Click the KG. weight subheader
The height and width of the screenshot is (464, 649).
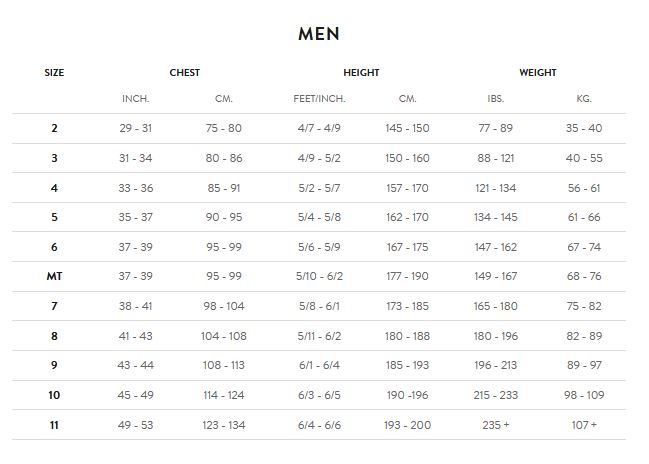583,99
